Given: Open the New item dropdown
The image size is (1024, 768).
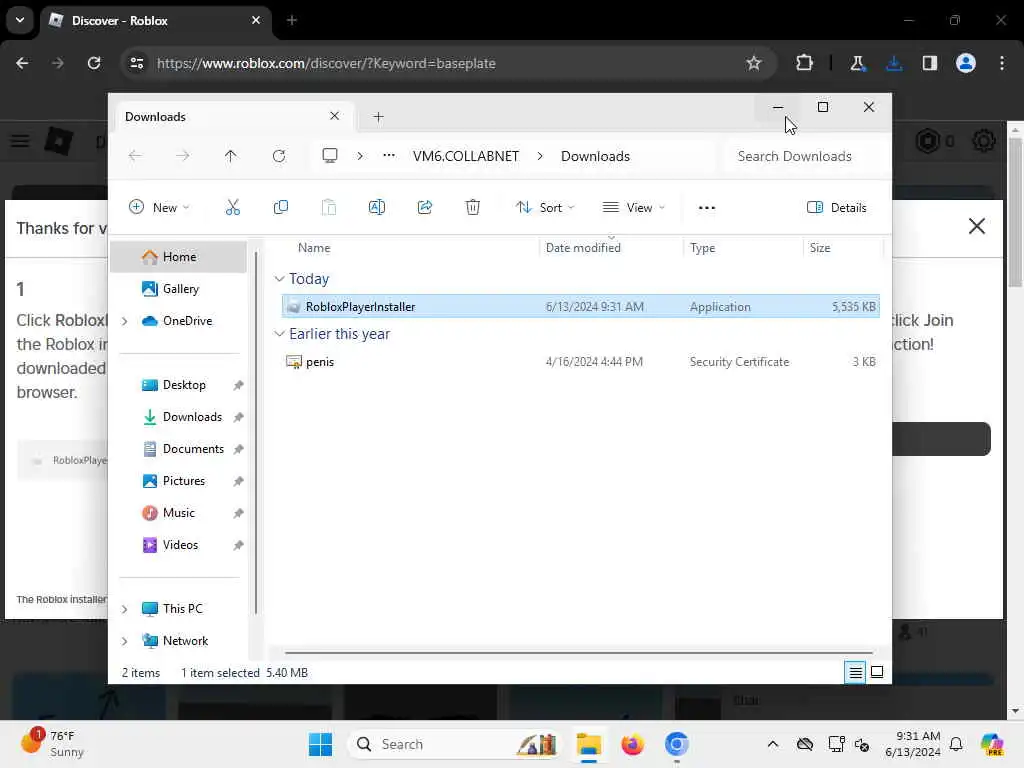Looking at the screenshot, I should (x=159, y=208).
